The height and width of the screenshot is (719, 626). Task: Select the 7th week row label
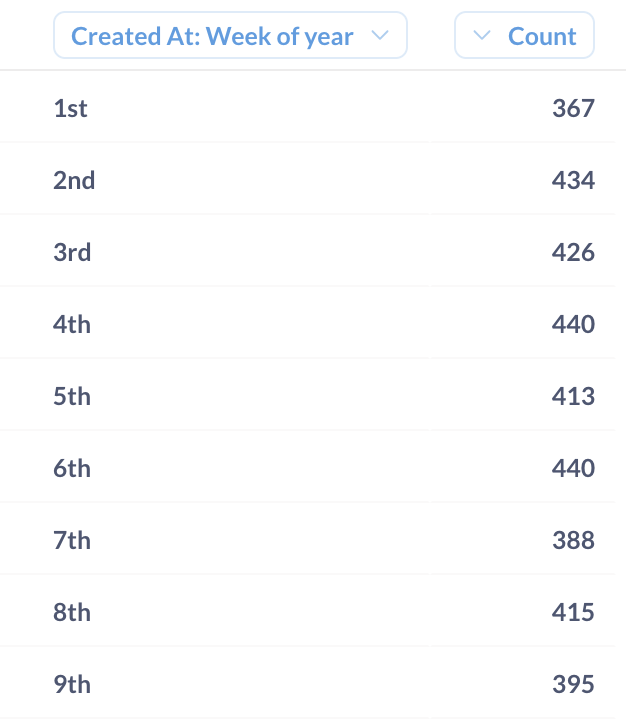point(72,540)
